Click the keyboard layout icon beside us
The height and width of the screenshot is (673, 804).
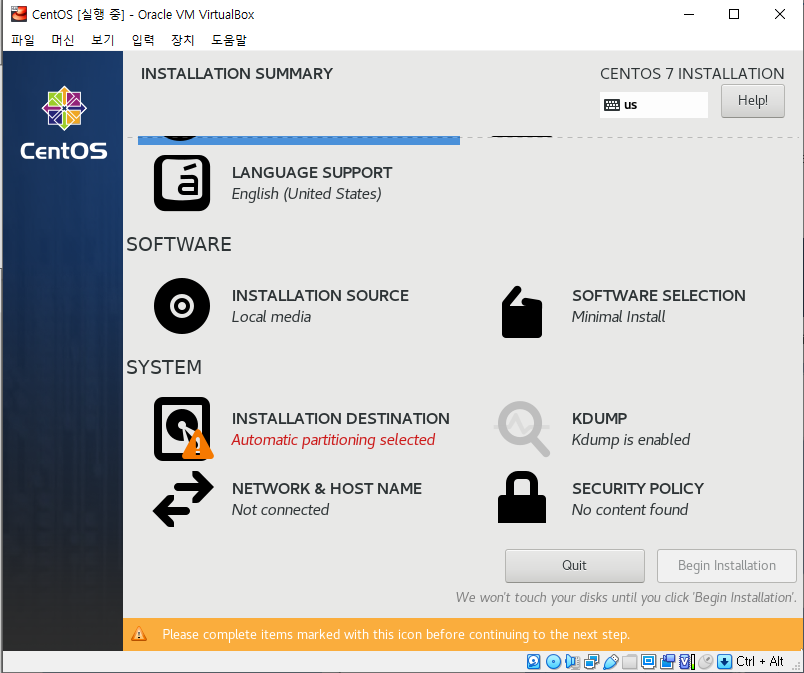[x=612, y=105]
